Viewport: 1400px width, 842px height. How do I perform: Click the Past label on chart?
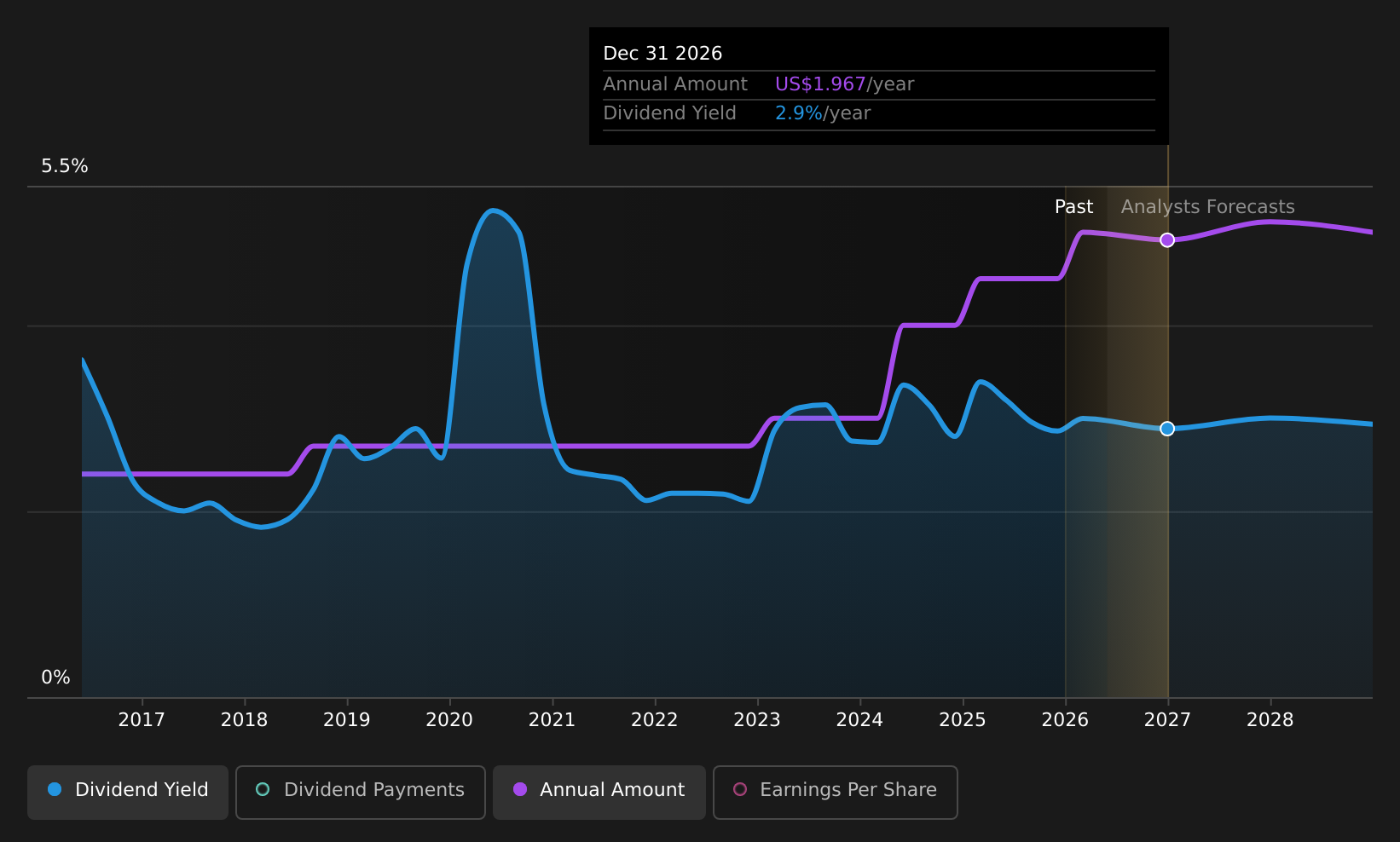(1073, 207)
